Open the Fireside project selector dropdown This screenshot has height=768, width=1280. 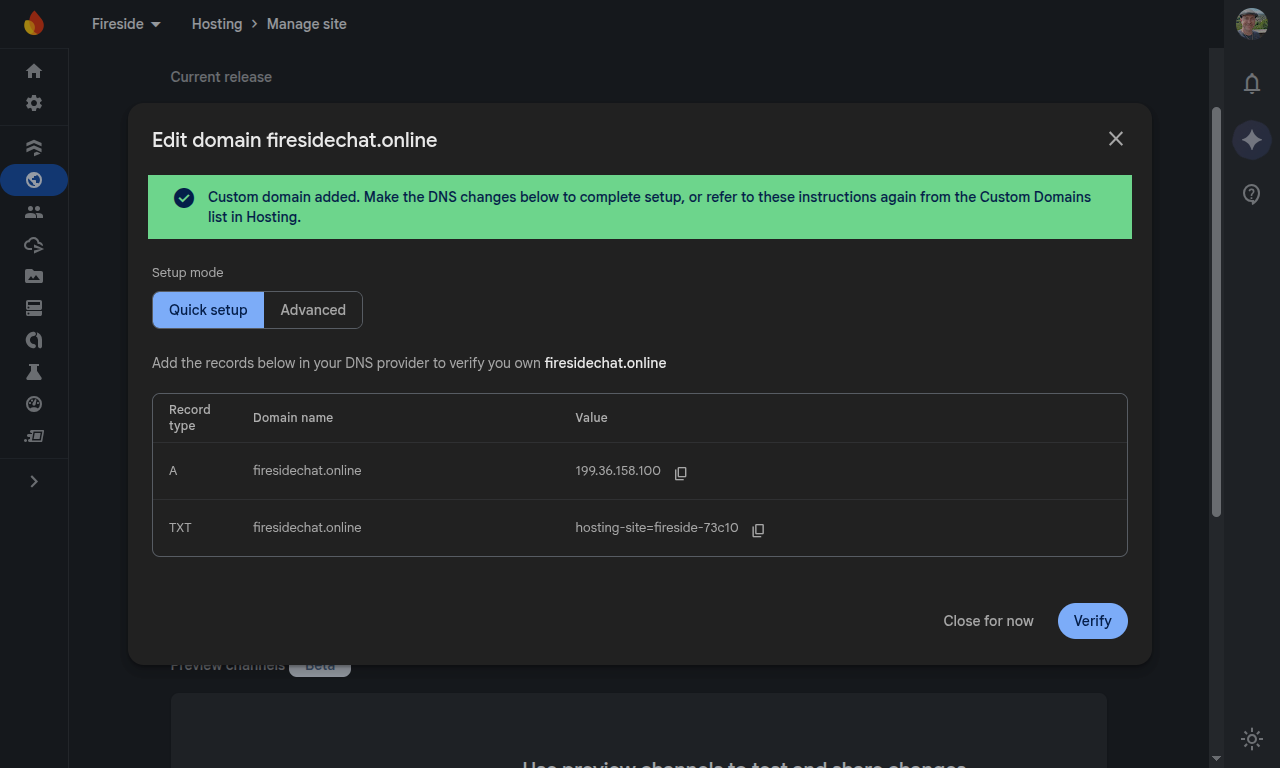pos(125,23)
